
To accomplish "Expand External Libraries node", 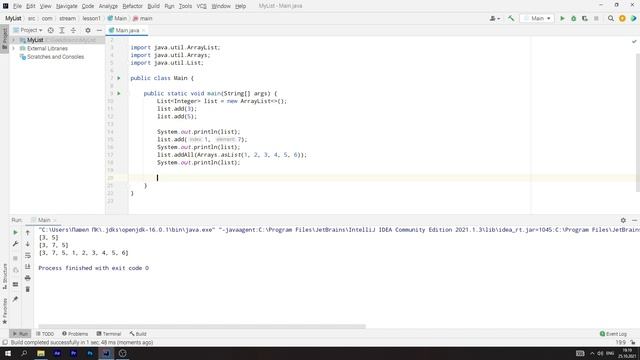I will pos(13,48).
